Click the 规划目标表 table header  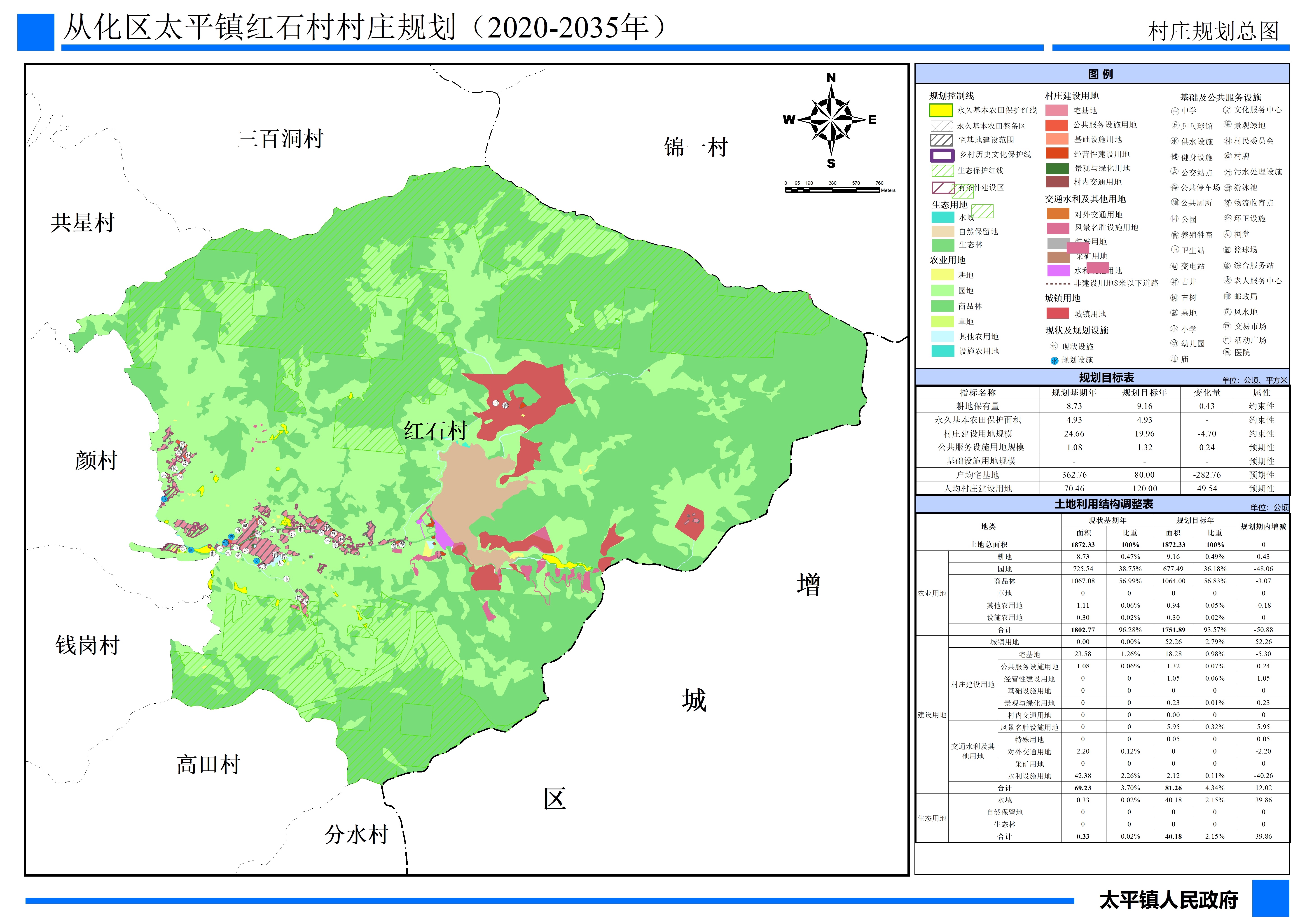pyautogui.click(x=1107, y=377)
